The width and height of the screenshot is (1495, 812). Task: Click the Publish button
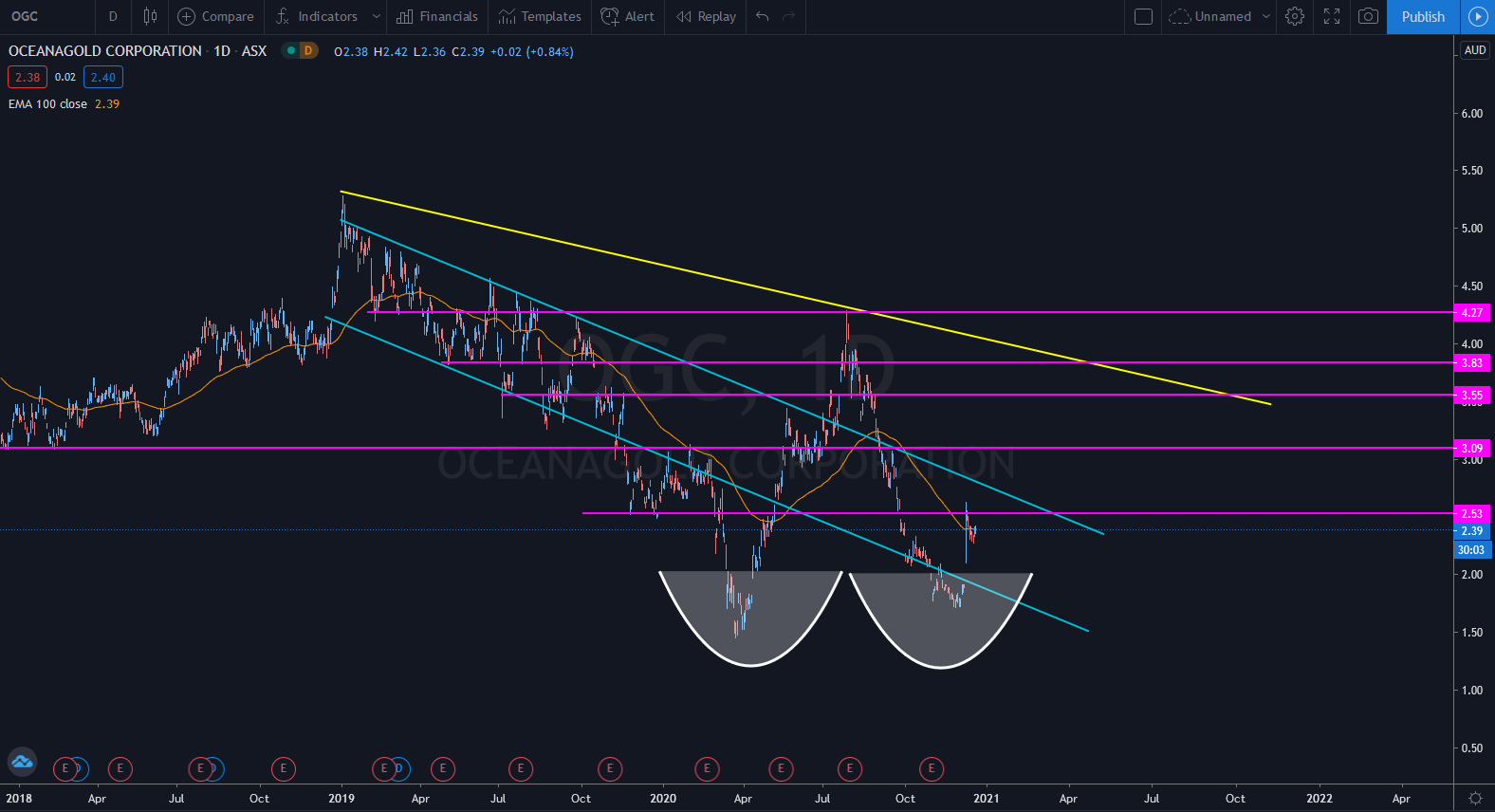[x=1423, y=16]
